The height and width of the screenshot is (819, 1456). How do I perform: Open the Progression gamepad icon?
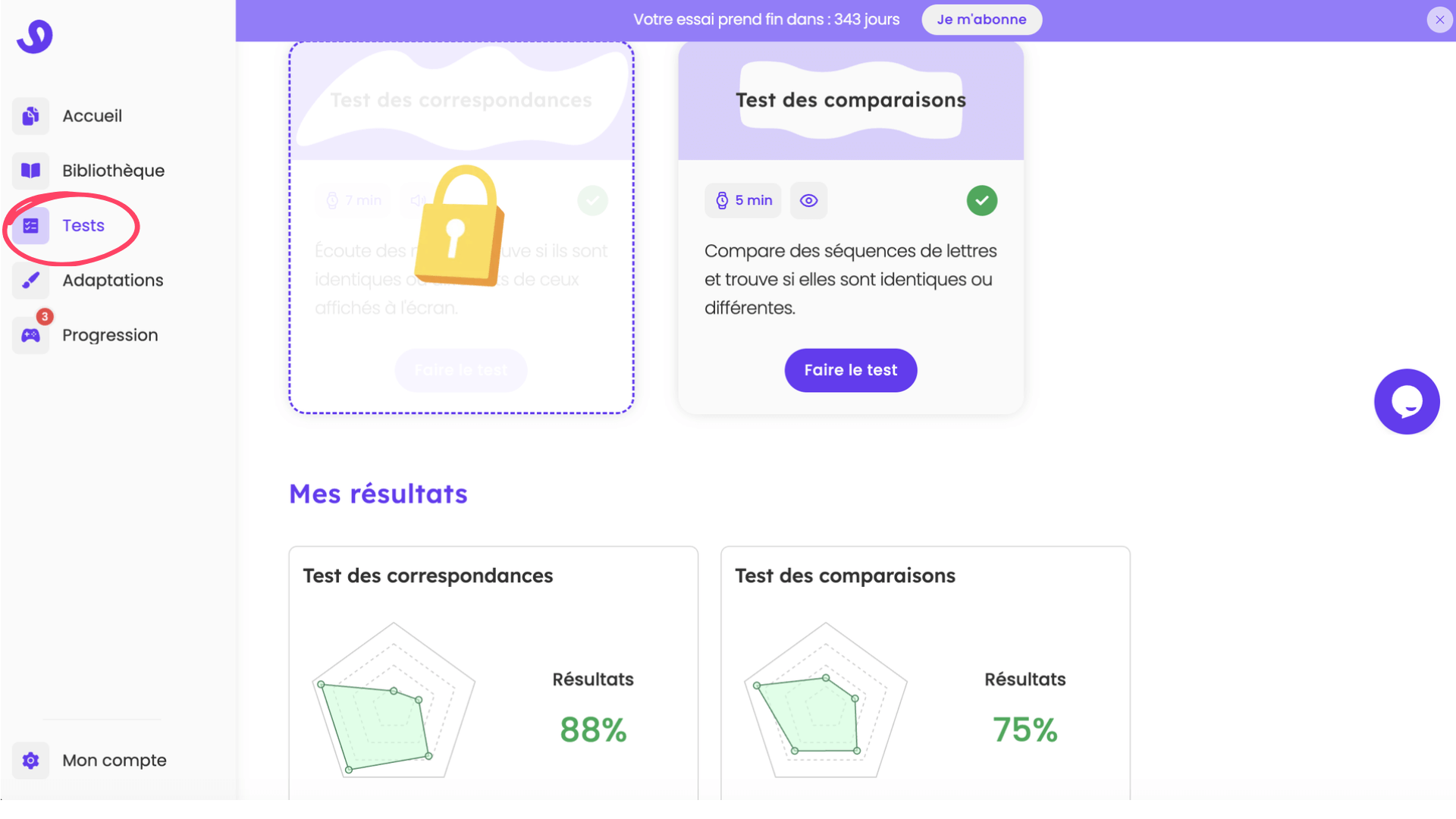[x=30, y=335]
